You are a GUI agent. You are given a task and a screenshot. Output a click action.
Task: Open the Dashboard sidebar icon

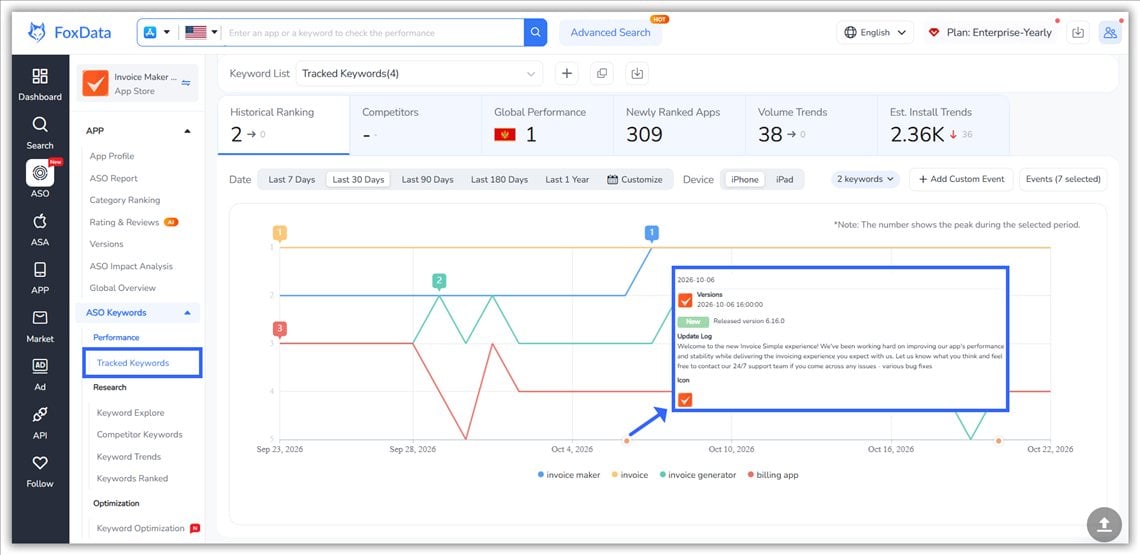[x=40, y=76]
